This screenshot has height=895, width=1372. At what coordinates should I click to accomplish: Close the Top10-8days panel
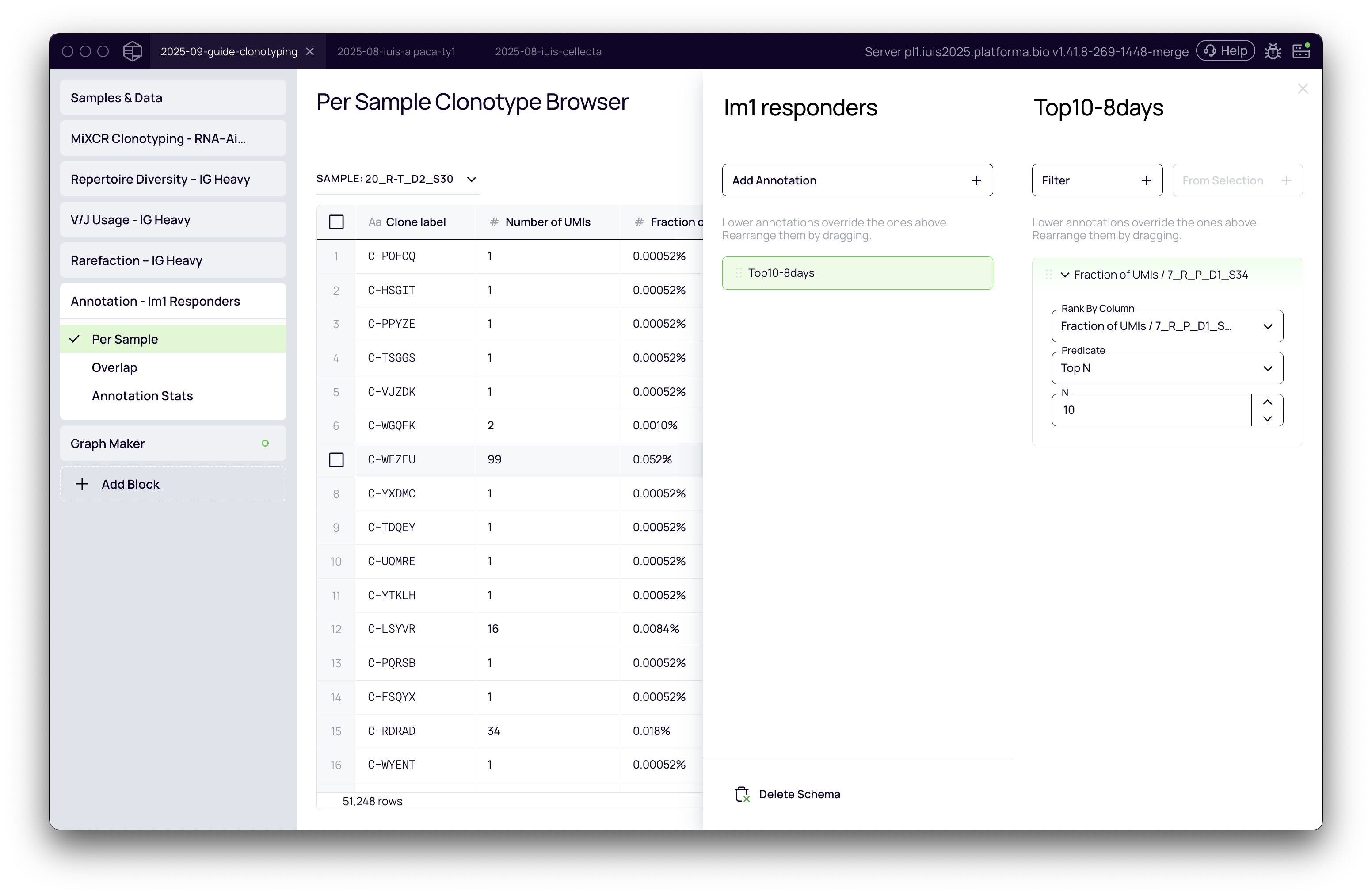1302,89
